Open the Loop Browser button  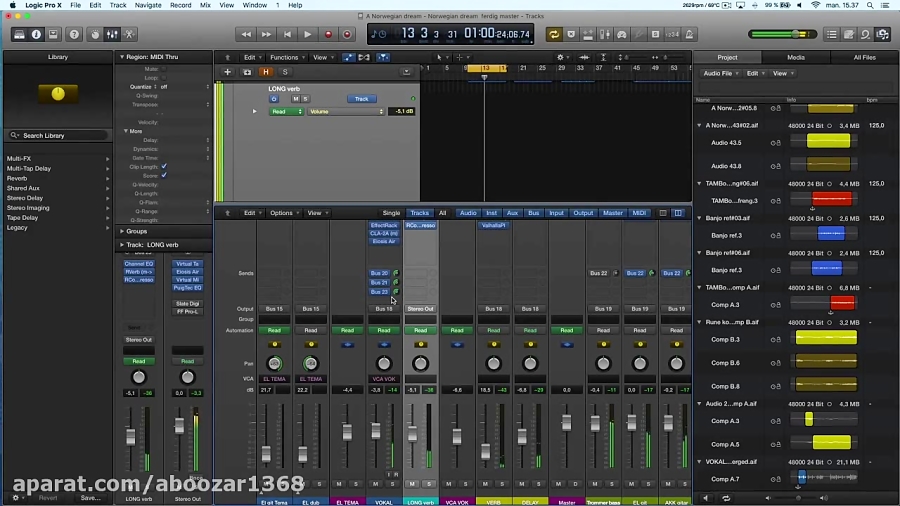pos(866,34)
